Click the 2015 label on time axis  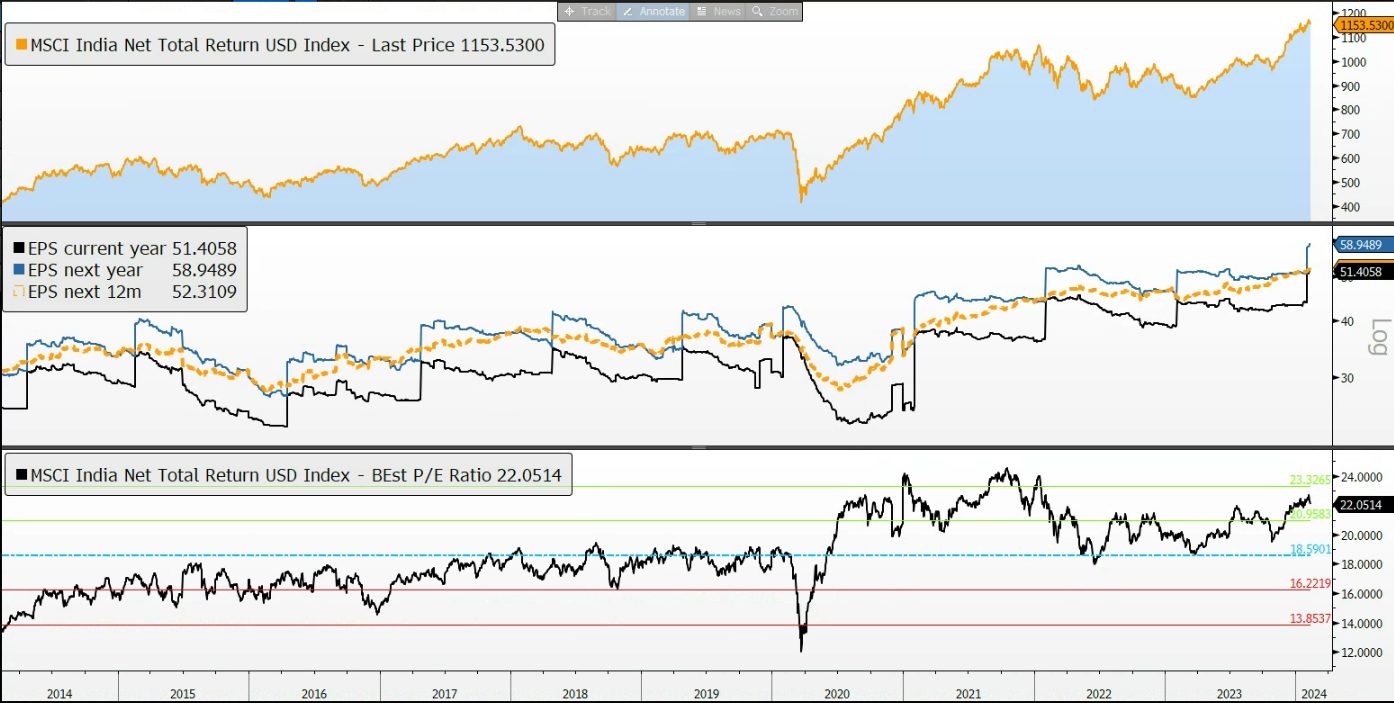(183, 693)
